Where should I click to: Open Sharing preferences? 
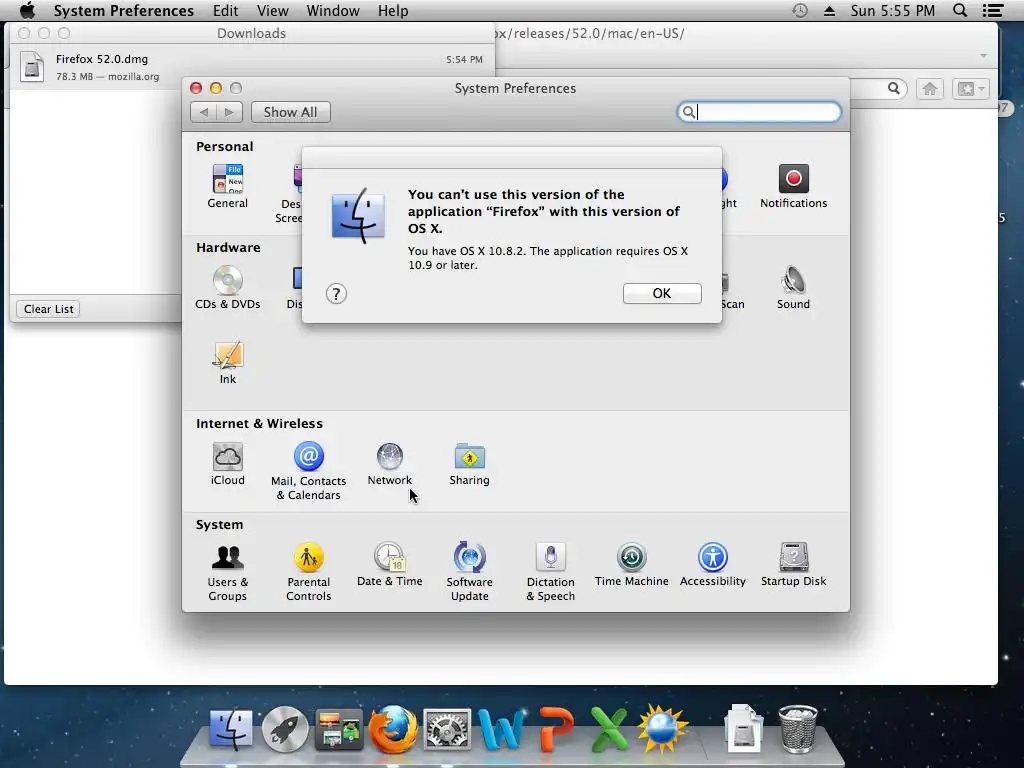click(x=469, y=464)
